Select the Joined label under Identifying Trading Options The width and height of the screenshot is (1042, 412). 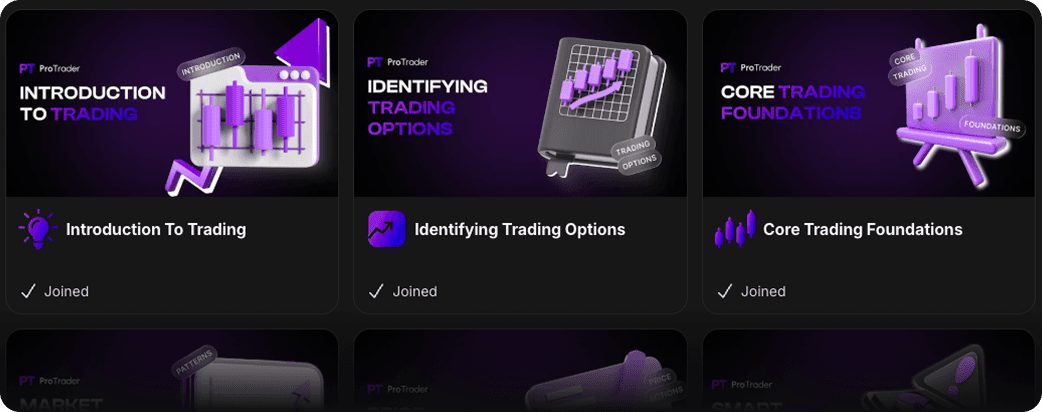(415, 291)
